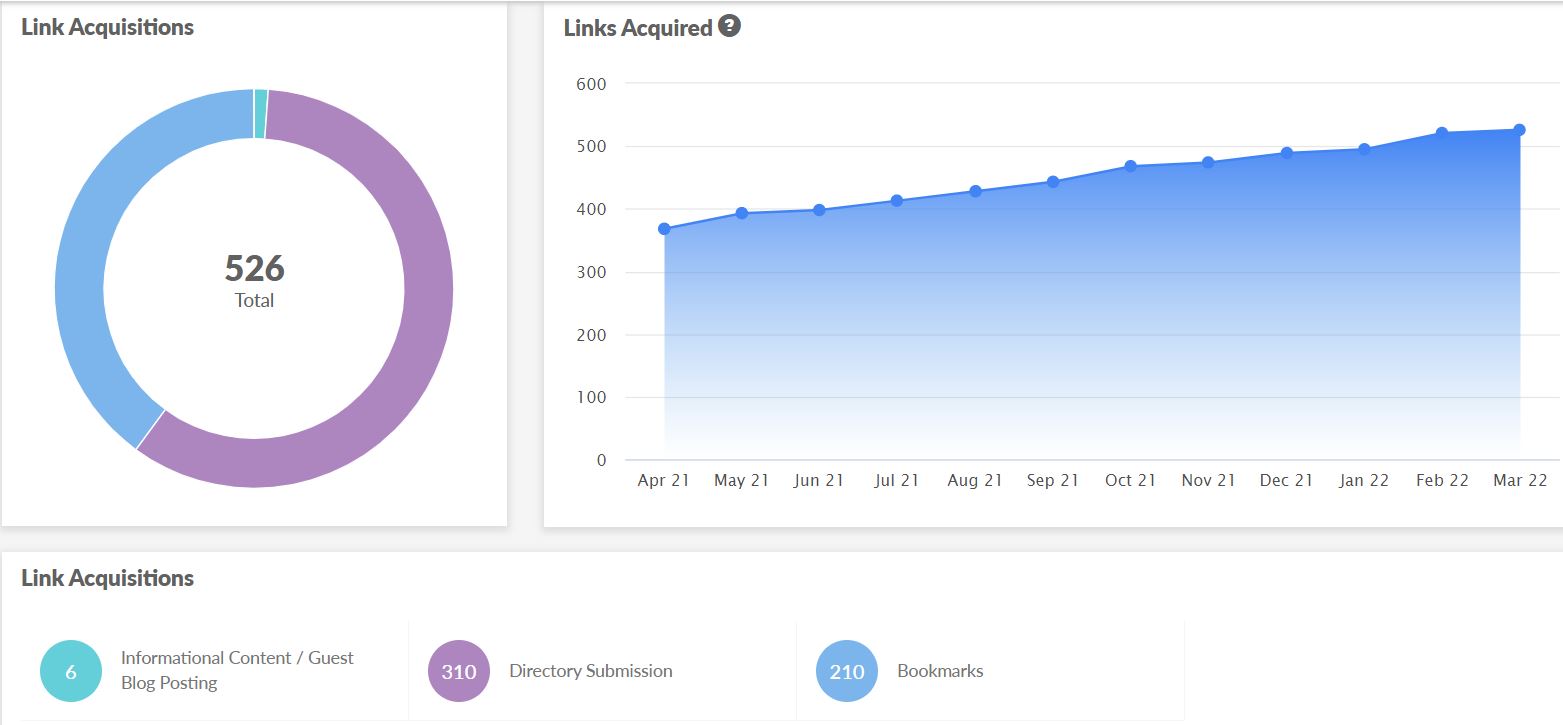1563x725 pixels.
Task: Click the Mar 22 x-axis label
Action: (x=1519, y=480)
